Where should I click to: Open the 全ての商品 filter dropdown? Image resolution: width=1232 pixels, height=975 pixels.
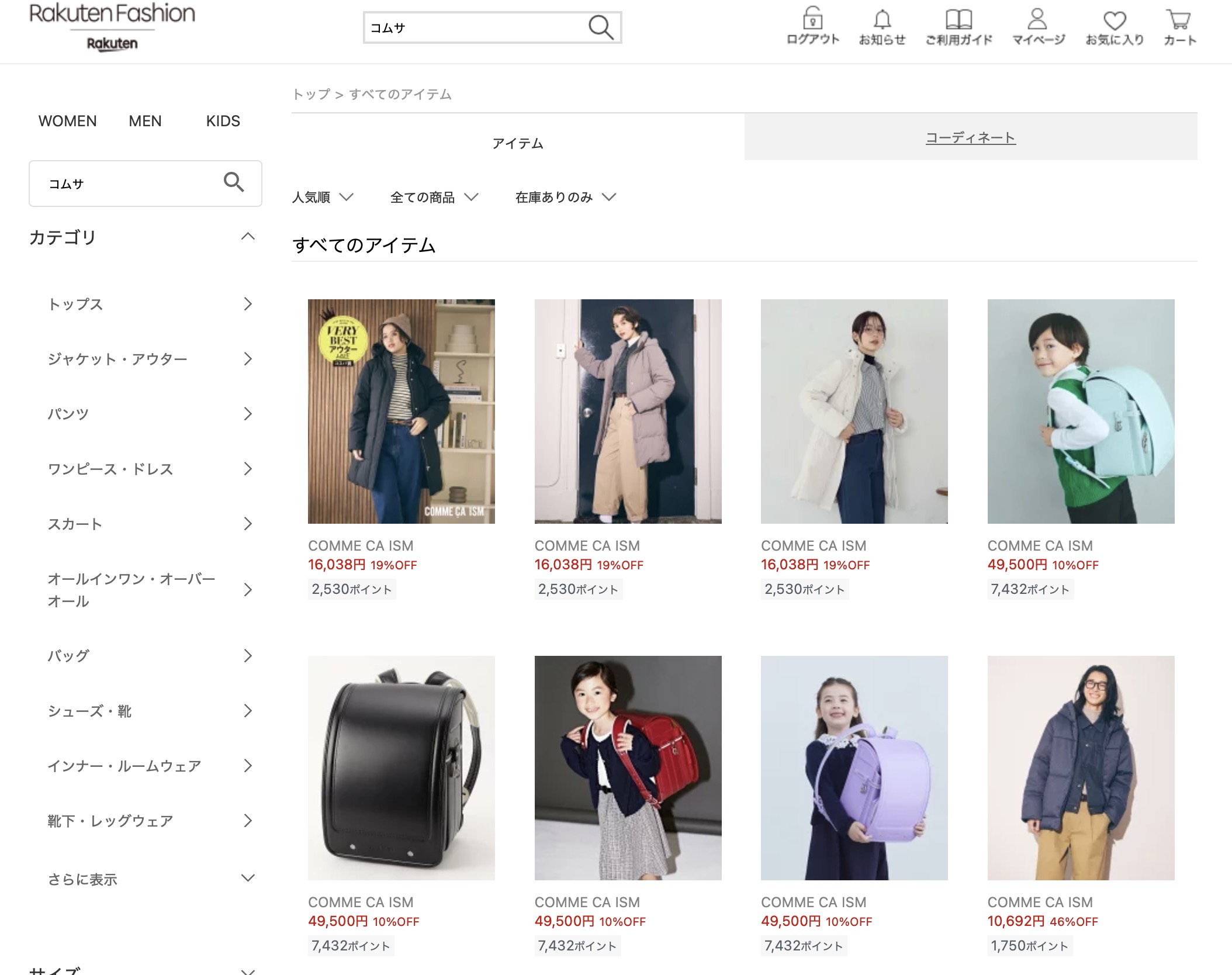click(x=434, y=198)
